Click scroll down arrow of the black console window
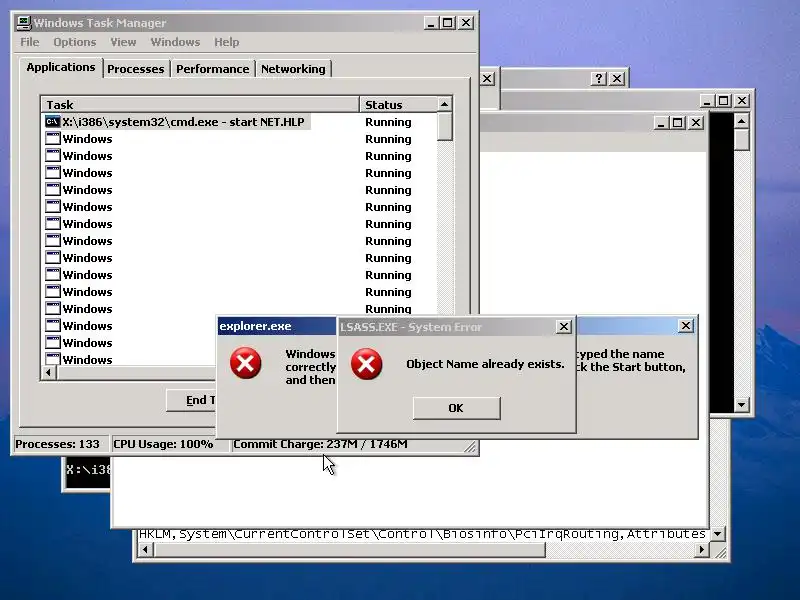Screen dimensions: 800x600 741,405
